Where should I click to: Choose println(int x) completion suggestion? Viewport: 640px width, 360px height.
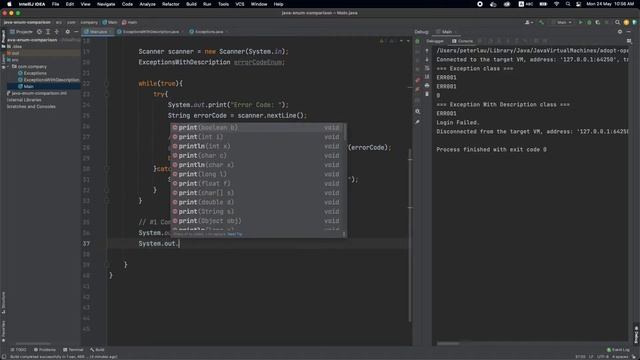(258, 146)
